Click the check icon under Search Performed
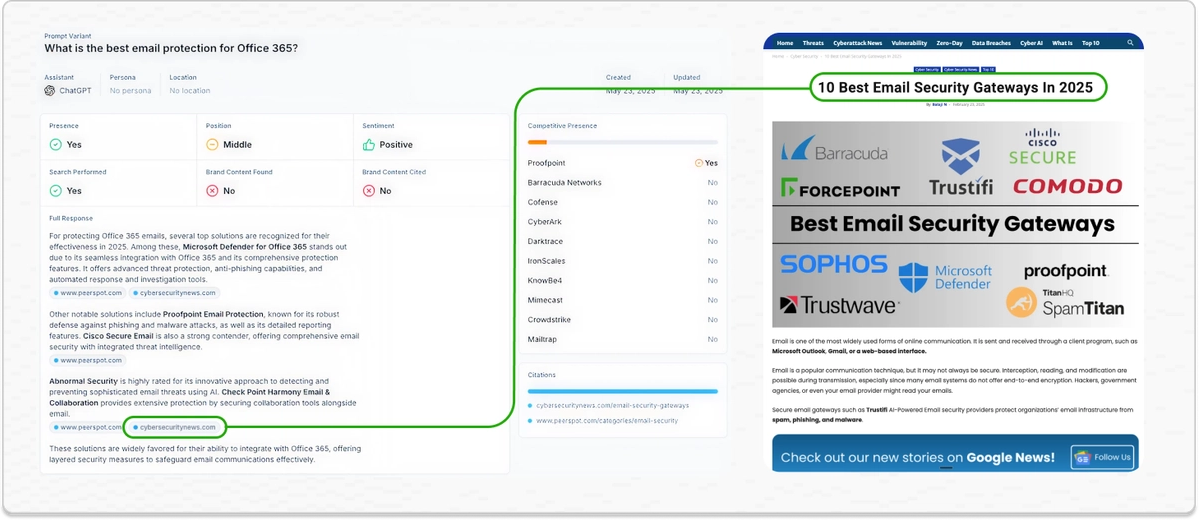1199x520 pixels. (55, 190)
